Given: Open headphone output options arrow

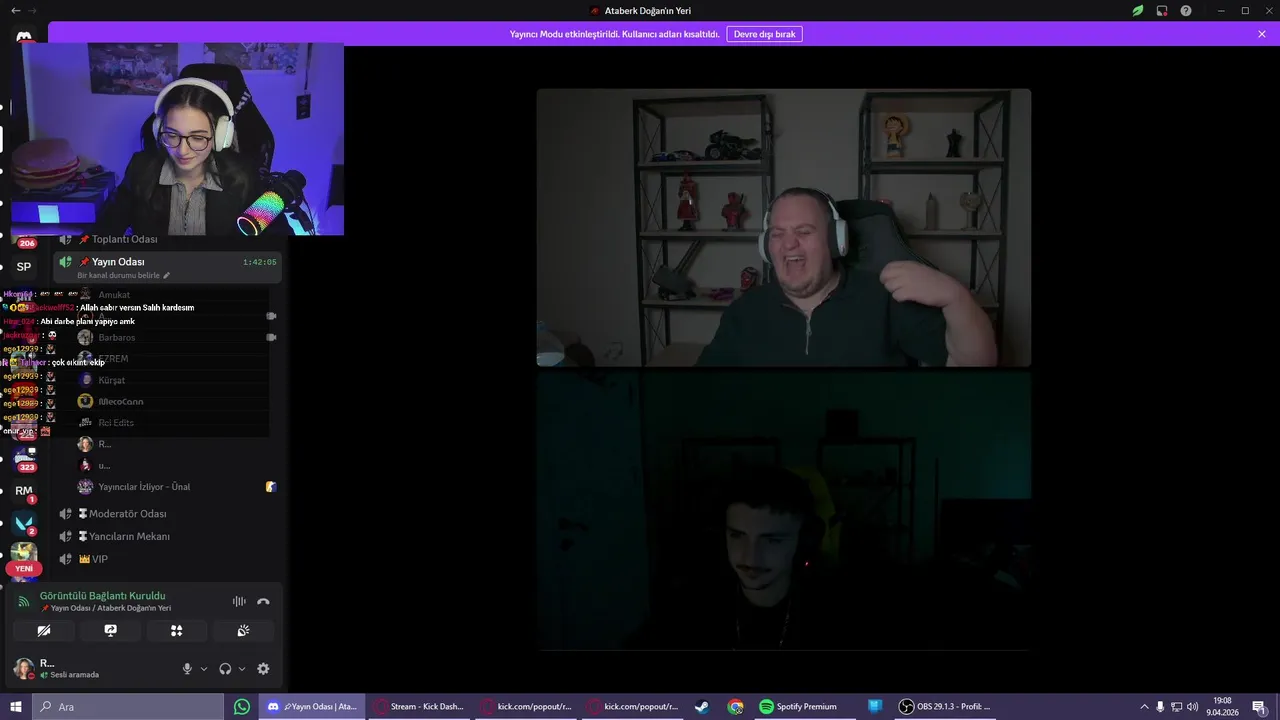Looking at the screenshot, I should (x=242, y=669).
